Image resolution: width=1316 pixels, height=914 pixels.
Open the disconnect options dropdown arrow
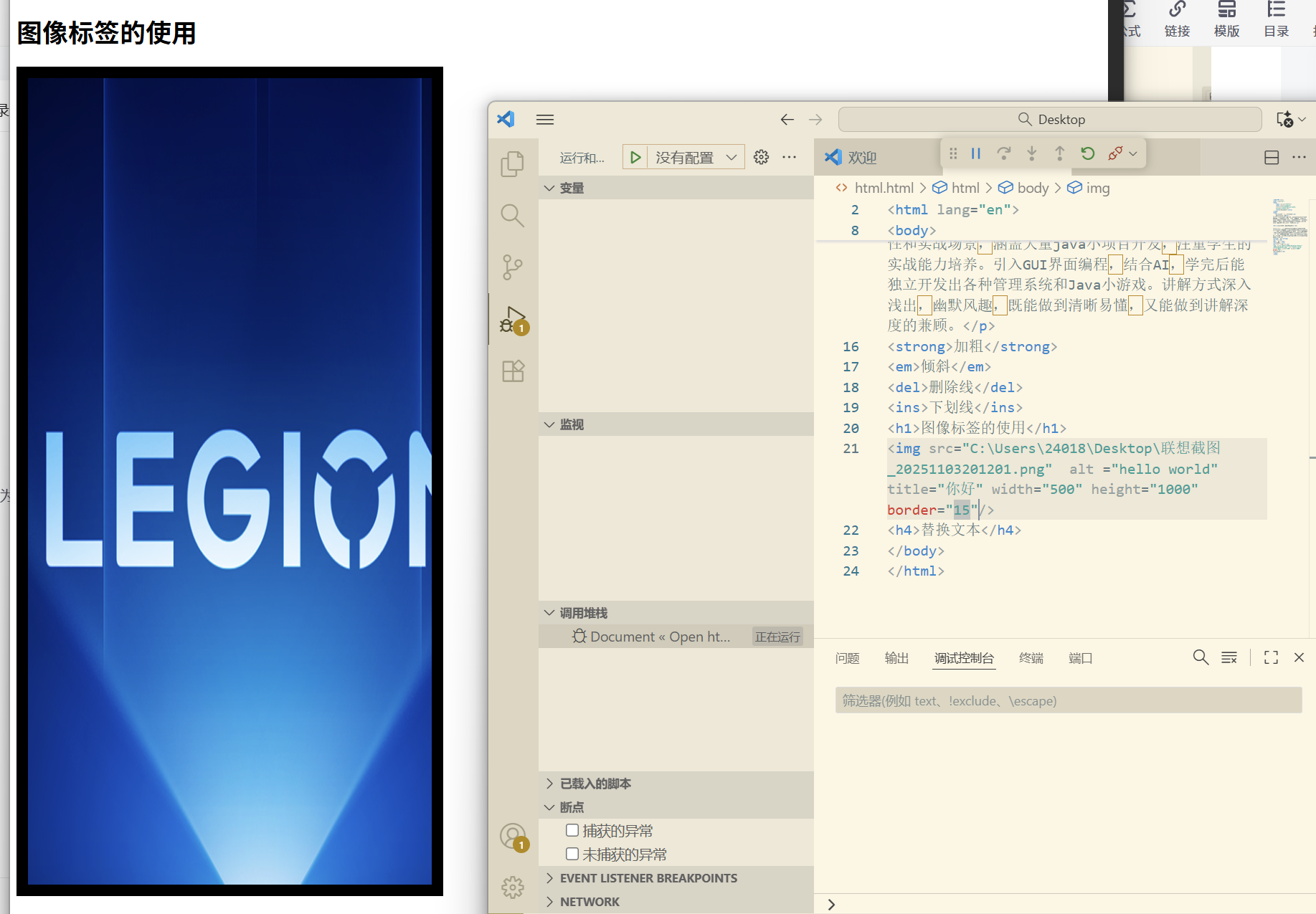pyautogui.click(x=1133, y=153)
